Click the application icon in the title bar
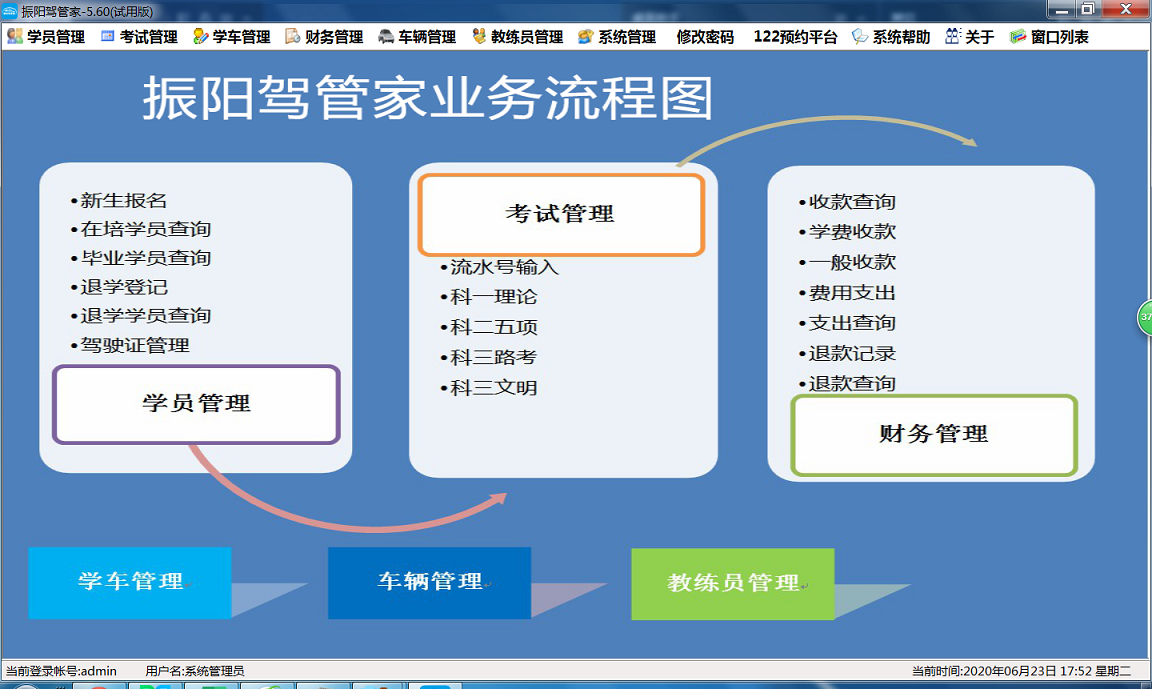The image size is (1152, 689). coord(8,9)
